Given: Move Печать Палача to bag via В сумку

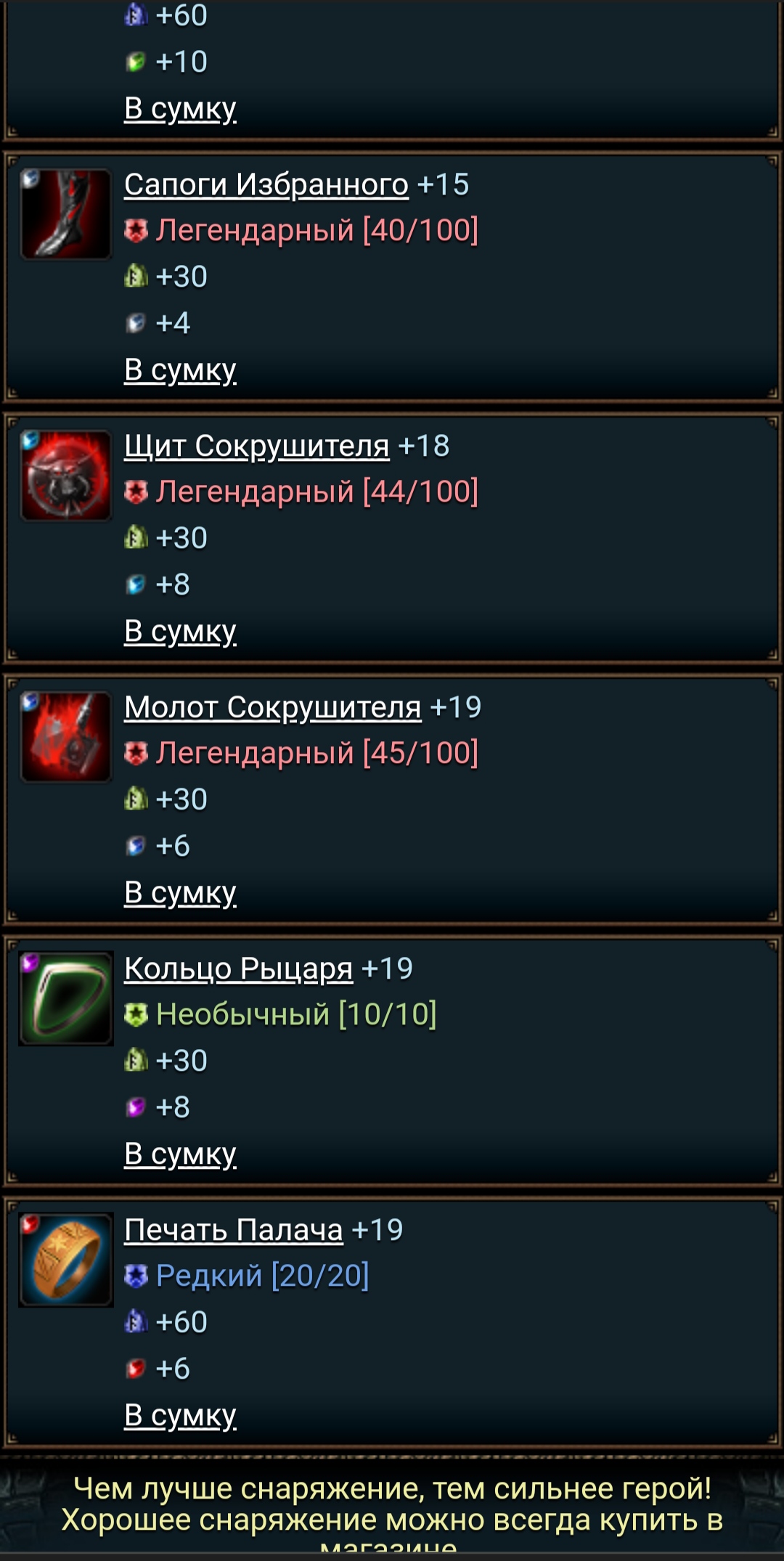Looking at the screenshot, I should pyautogui.click(x=180, y=1416).
